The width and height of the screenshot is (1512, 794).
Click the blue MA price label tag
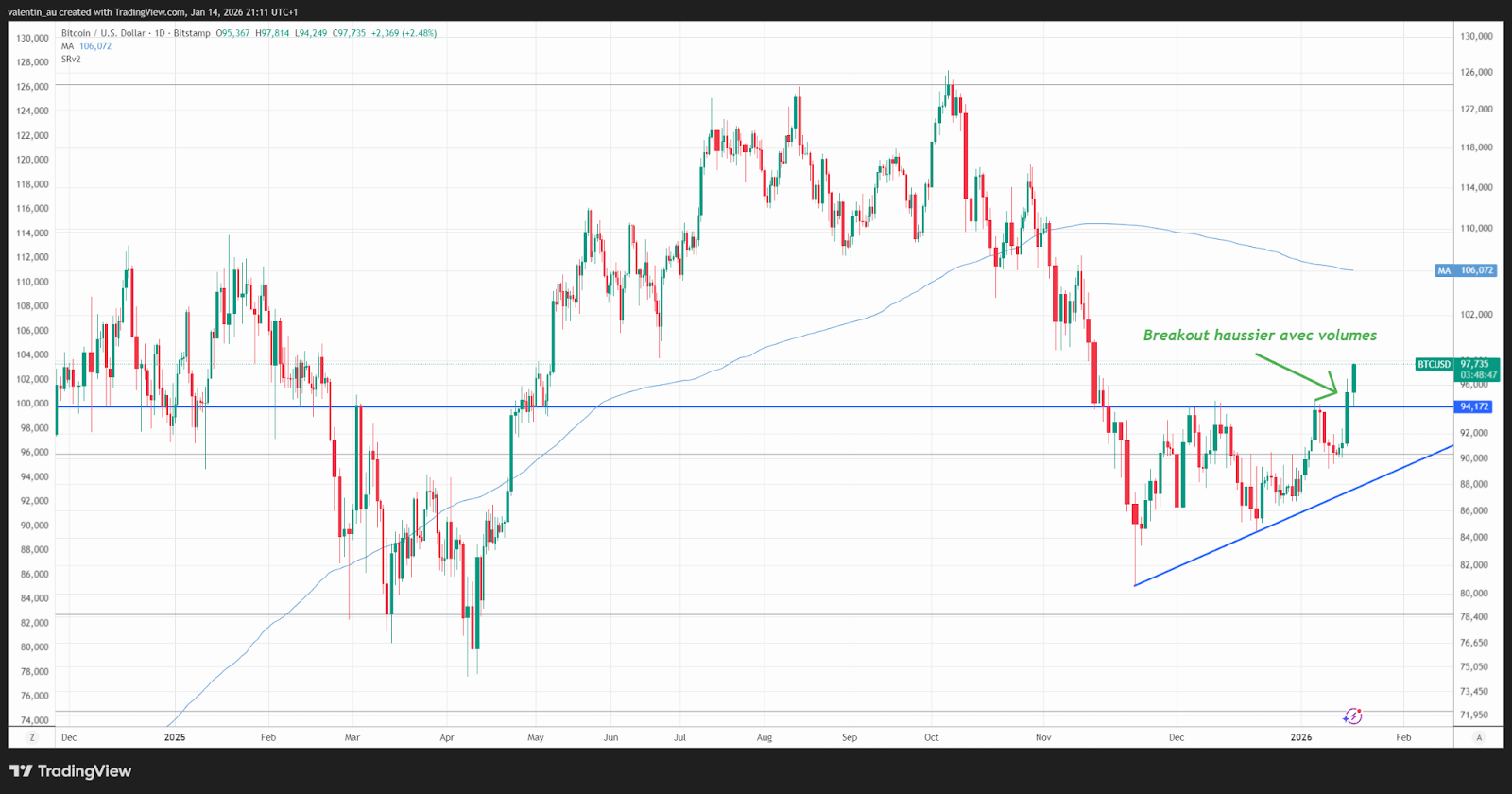click(x=1465, y=270)
